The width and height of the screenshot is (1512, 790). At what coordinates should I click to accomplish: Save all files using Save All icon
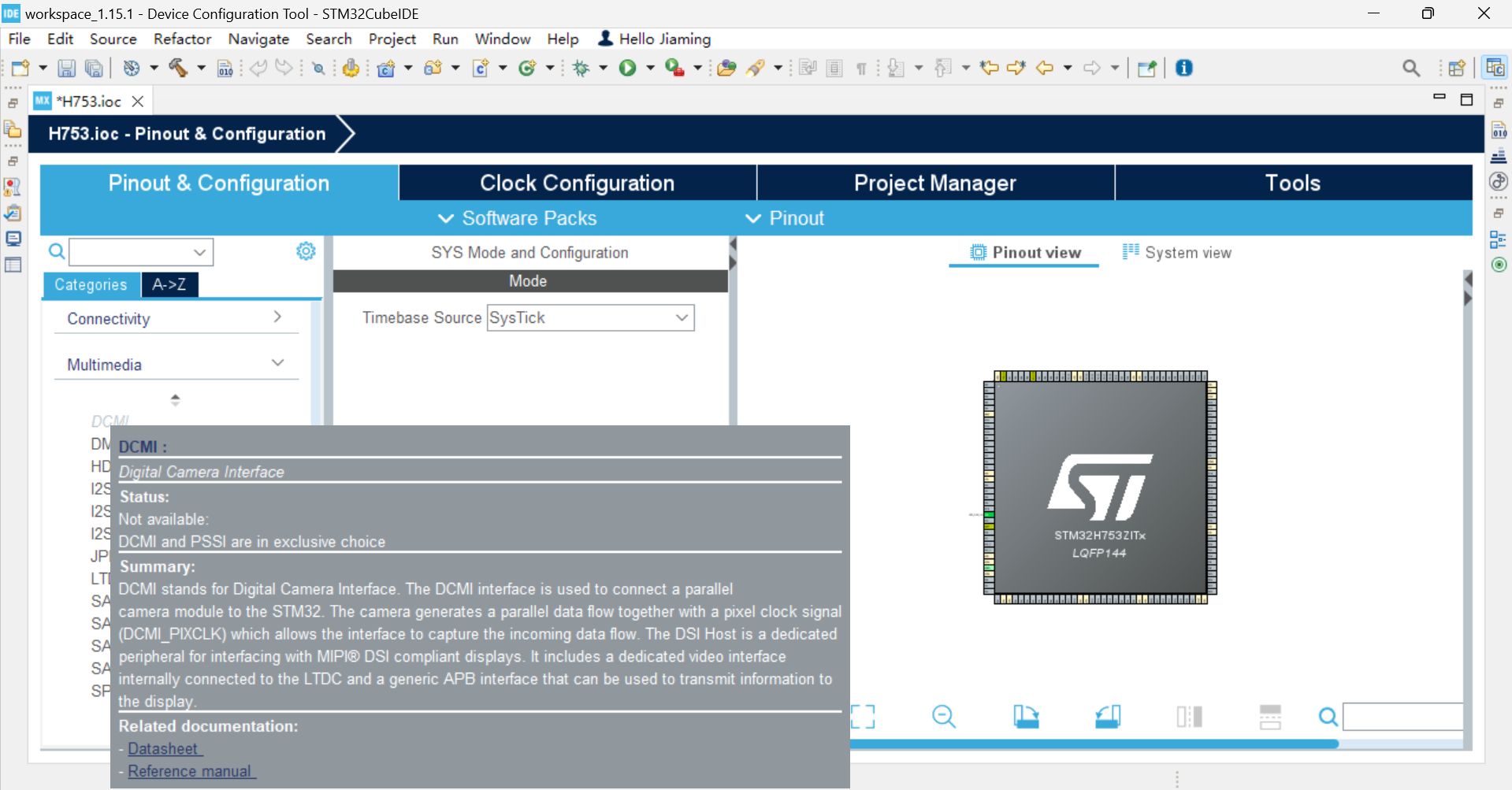pyautogui.click(x=94, y=68)
